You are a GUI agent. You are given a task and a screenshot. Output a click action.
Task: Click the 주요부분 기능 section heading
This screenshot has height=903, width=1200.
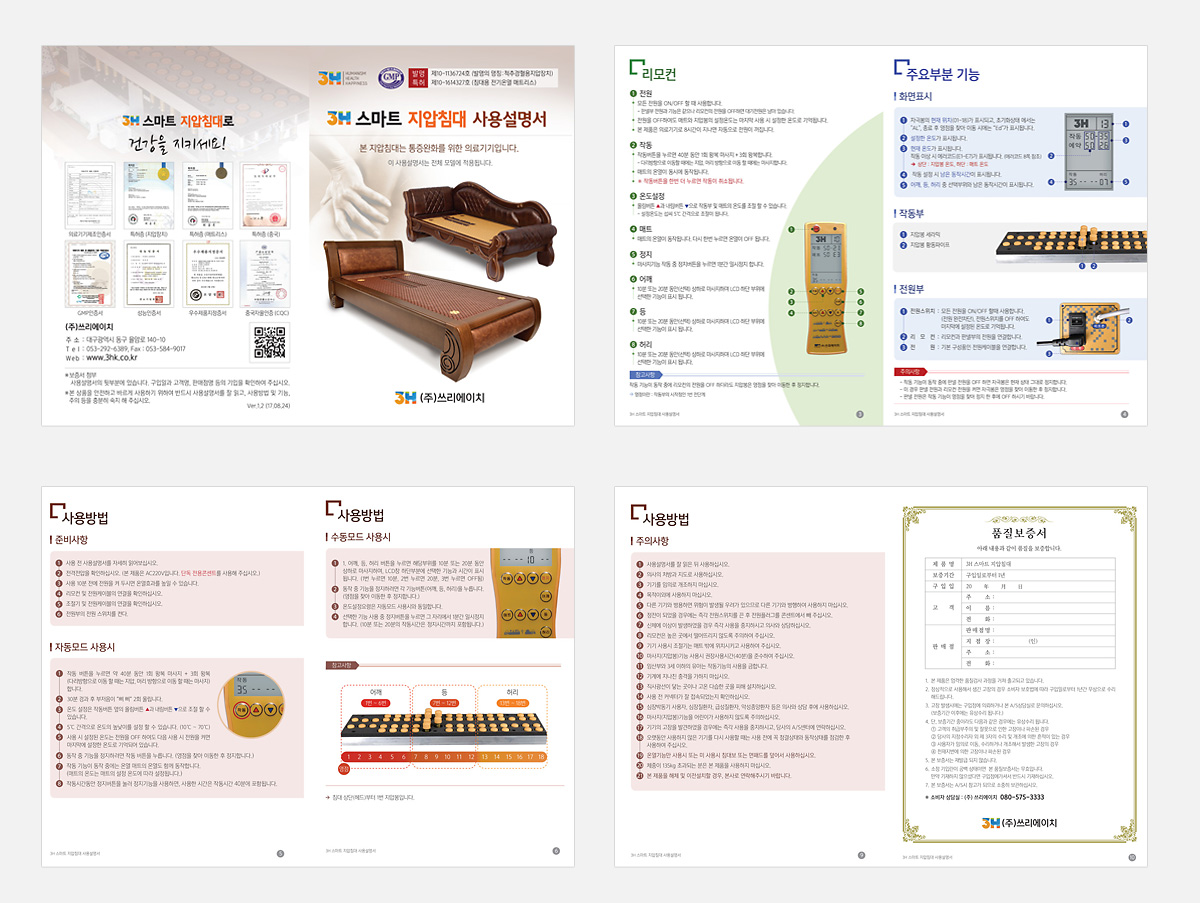coord(942,73)
